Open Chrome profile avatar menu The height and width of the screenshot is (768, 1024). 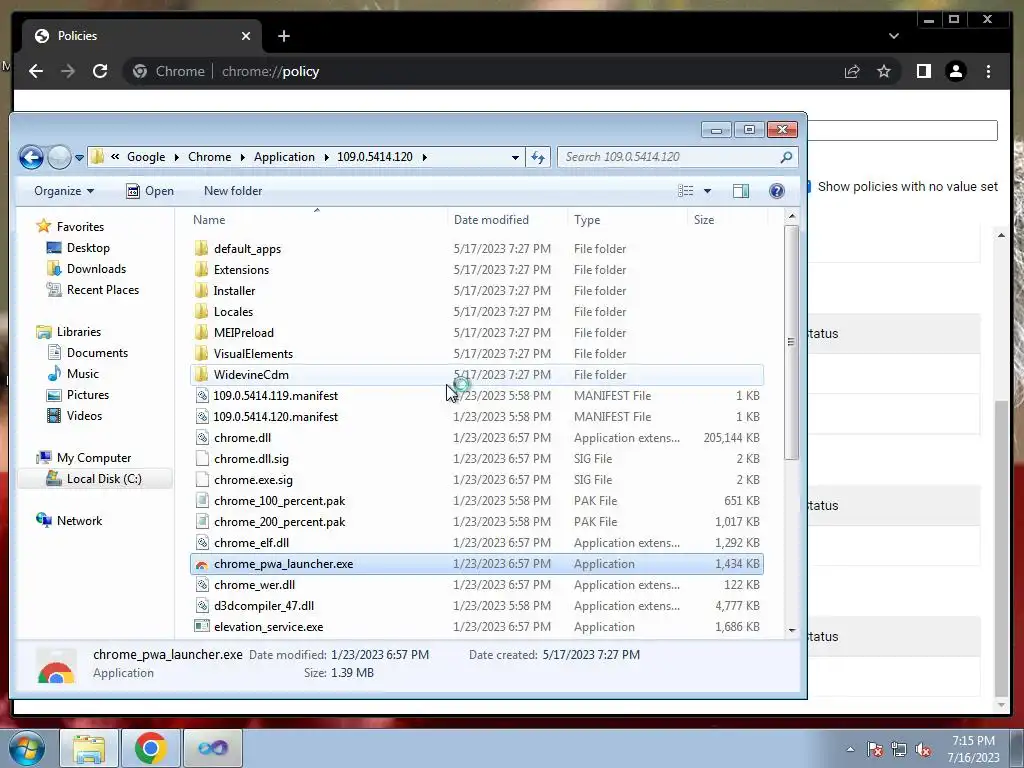(956, 71)
